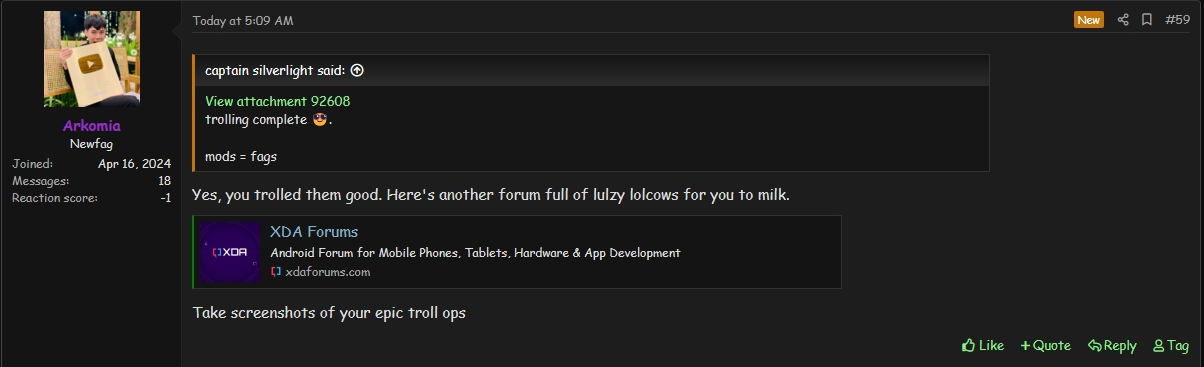The width and height of the screenshot is (1204, 367).
Task: Click the reply arrow icon beside Reply
Action: pos(1094,345)
